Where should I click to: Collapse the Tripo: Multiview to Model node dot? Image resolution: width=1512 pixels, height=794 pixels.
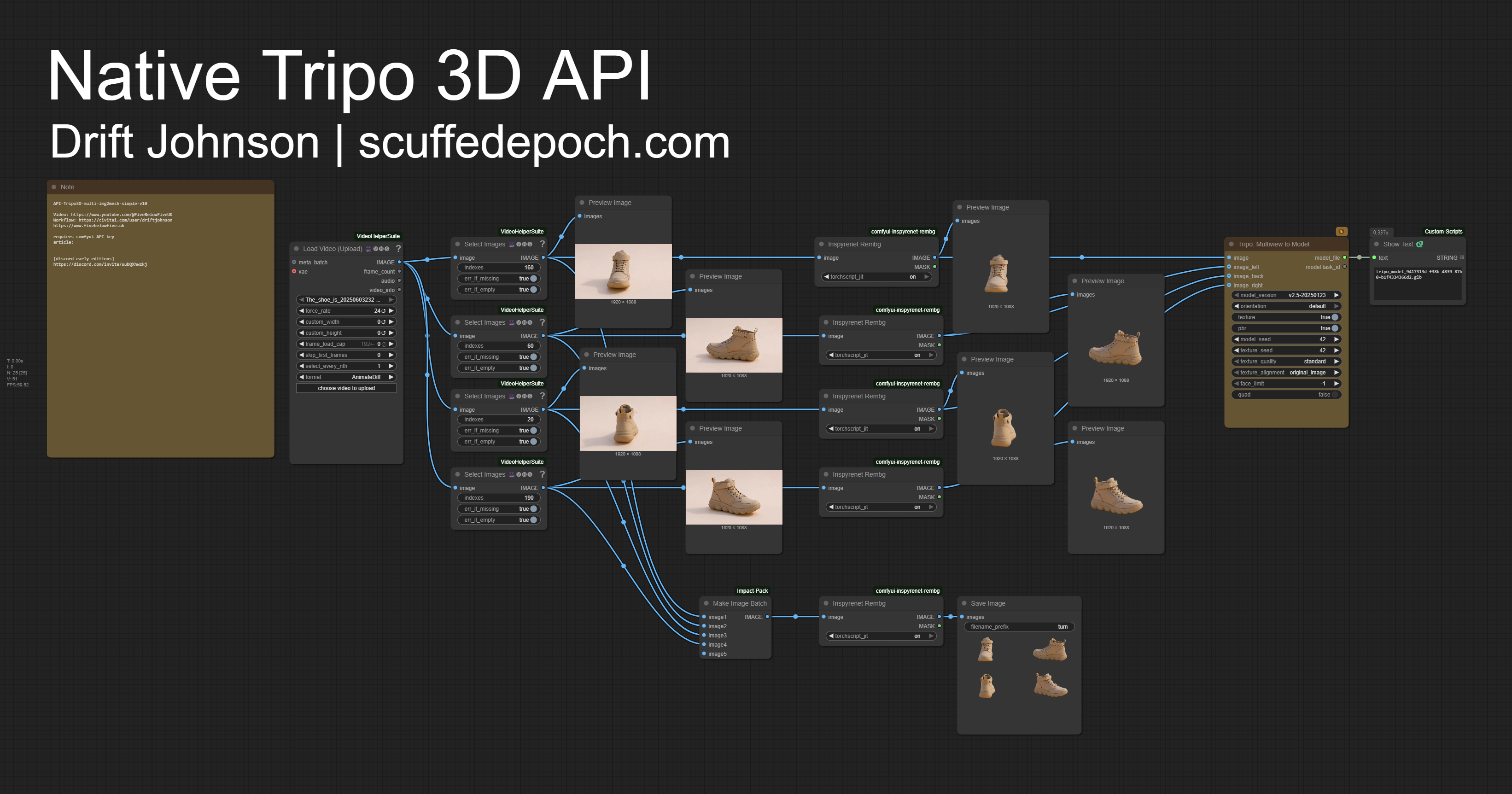click(1232, 244)
